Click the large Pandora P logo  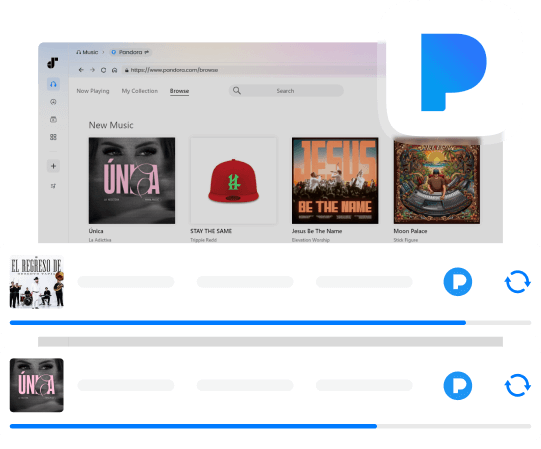point(453,72)
